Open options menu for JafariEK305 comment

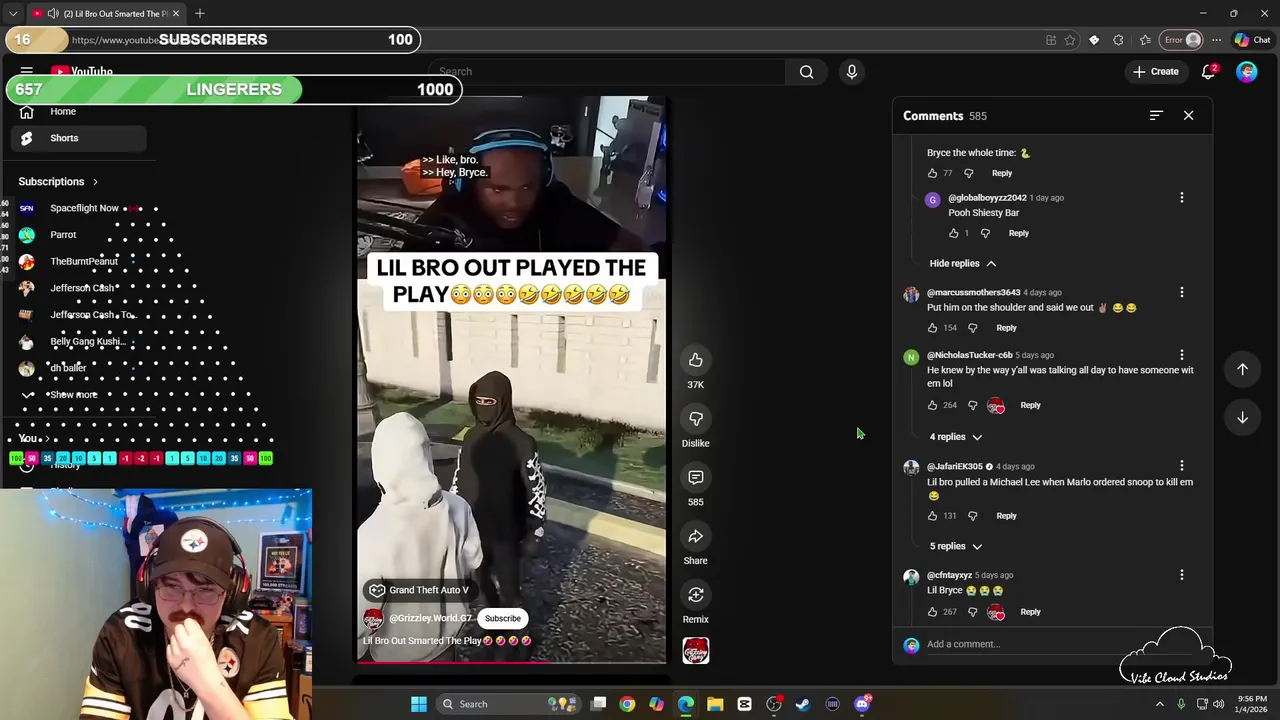tap(1181, 466)
